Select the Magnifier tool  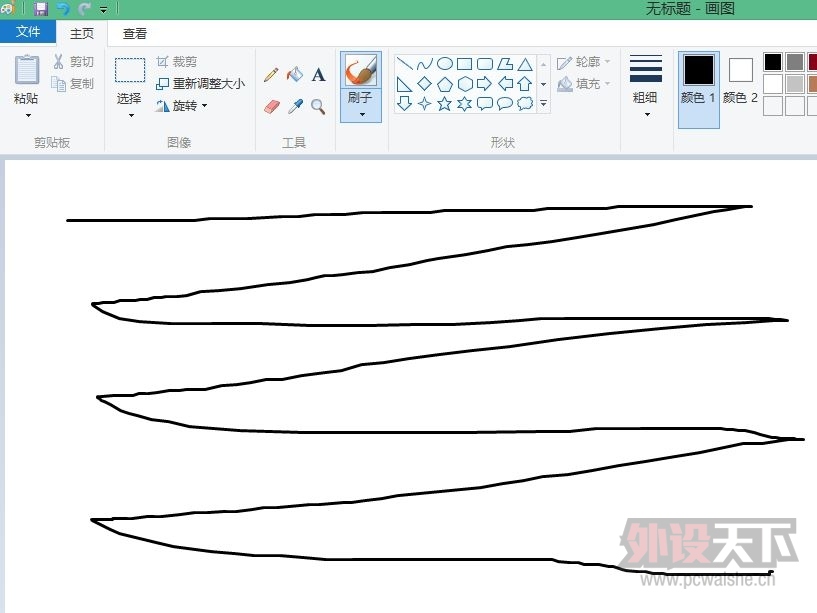(318, 107)
